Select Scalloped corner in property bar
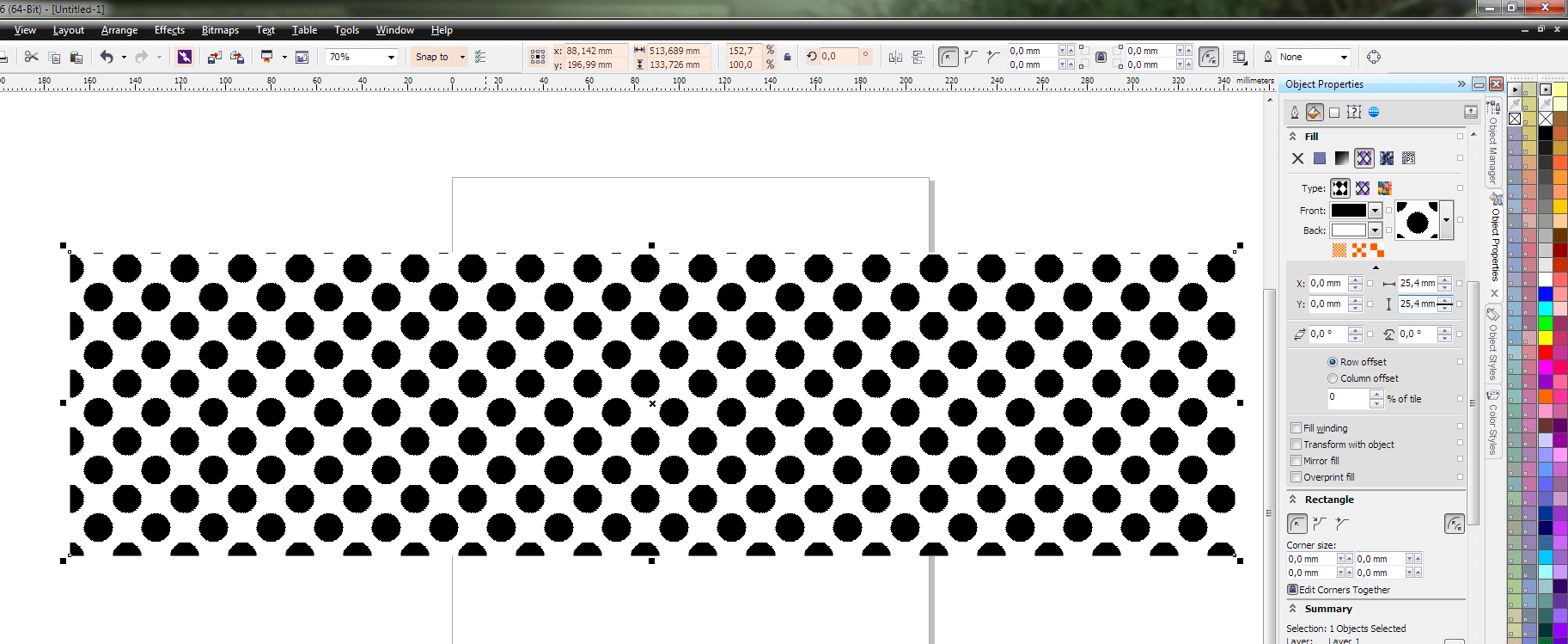 click(x=971, y=57)
